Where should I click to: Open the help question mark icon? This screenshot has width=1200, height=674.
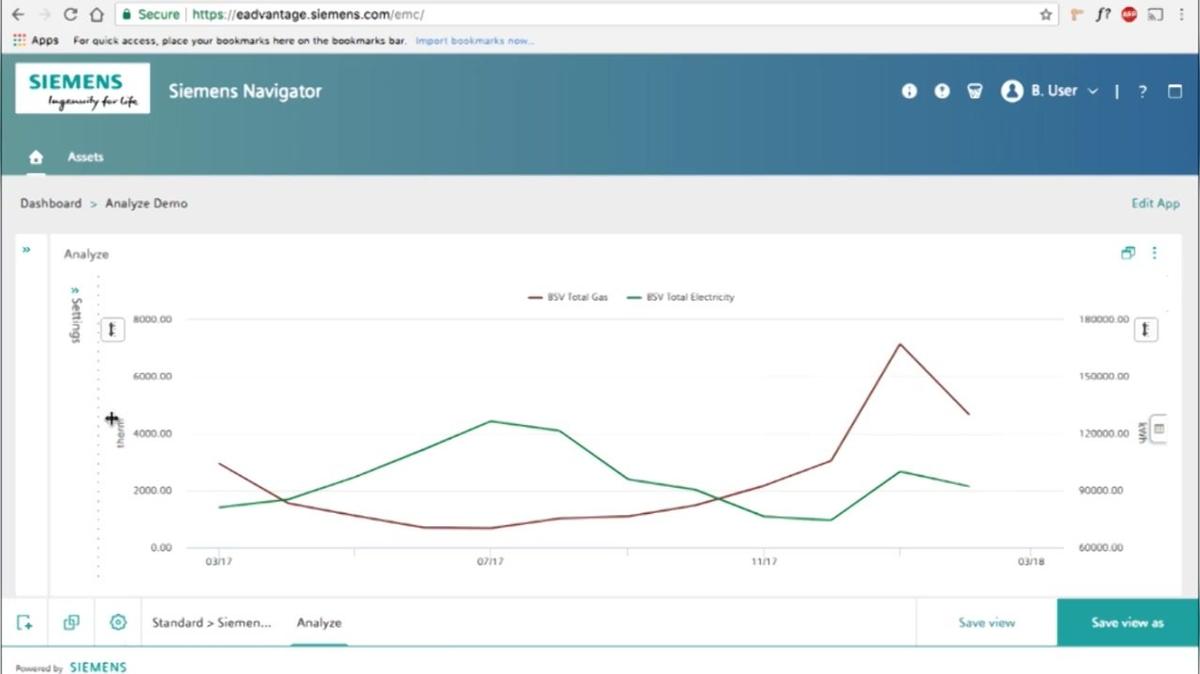point(1143,91)
